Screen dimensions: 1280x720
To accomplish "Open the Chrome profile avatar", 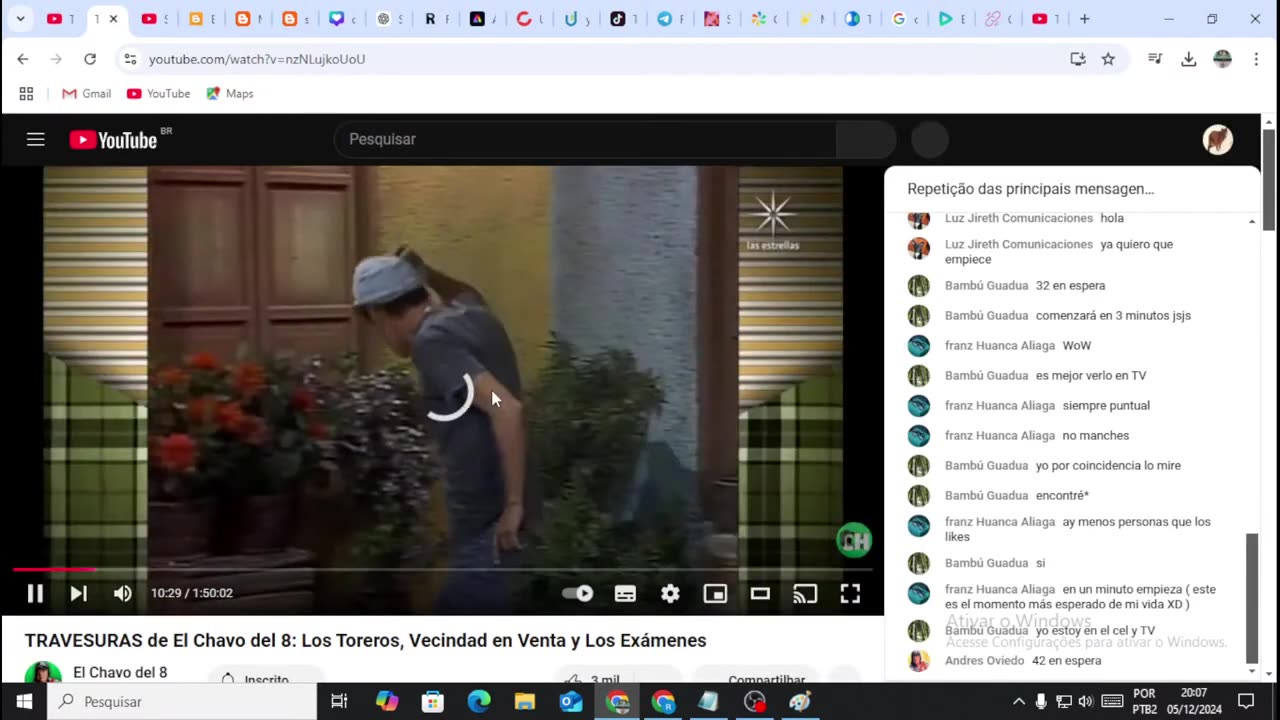I will [1222, 59].
